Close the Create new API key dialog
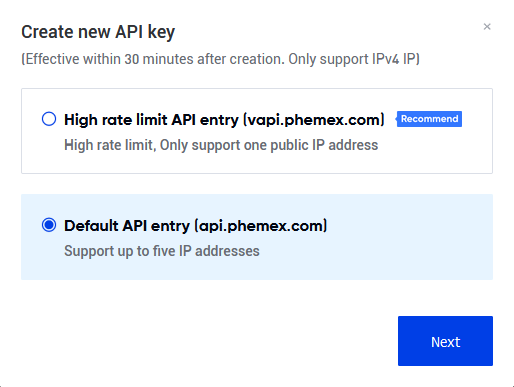 click(487, 27)
